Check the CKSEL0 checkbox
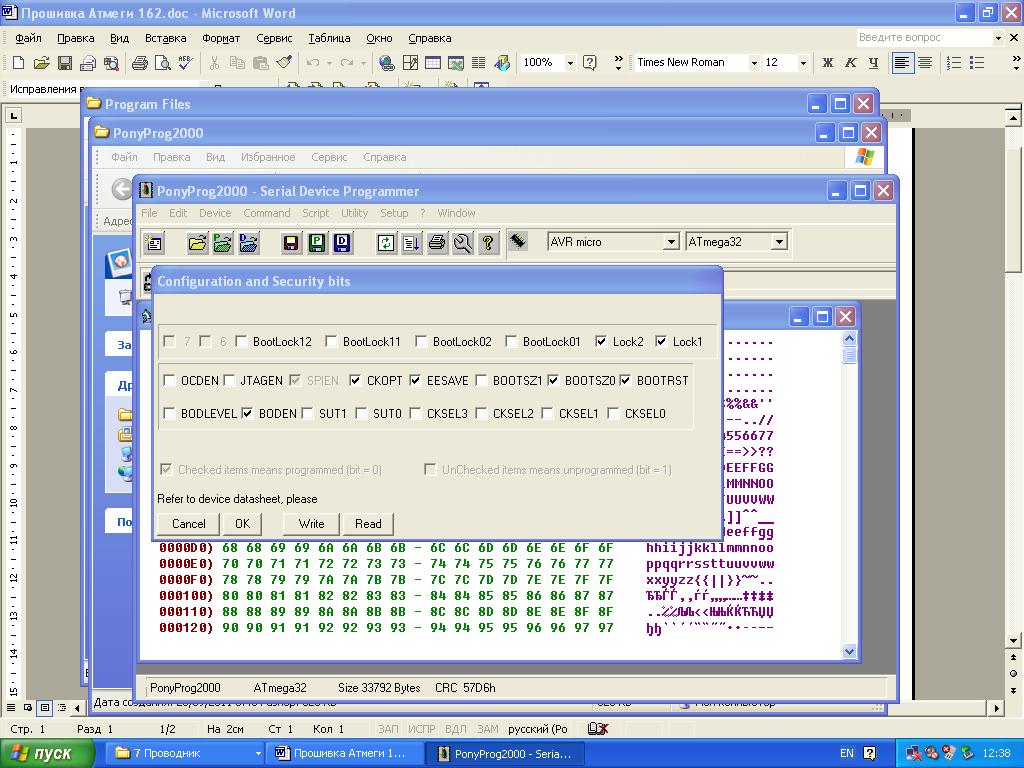1024x768 pixels. [x=613, y=413]
